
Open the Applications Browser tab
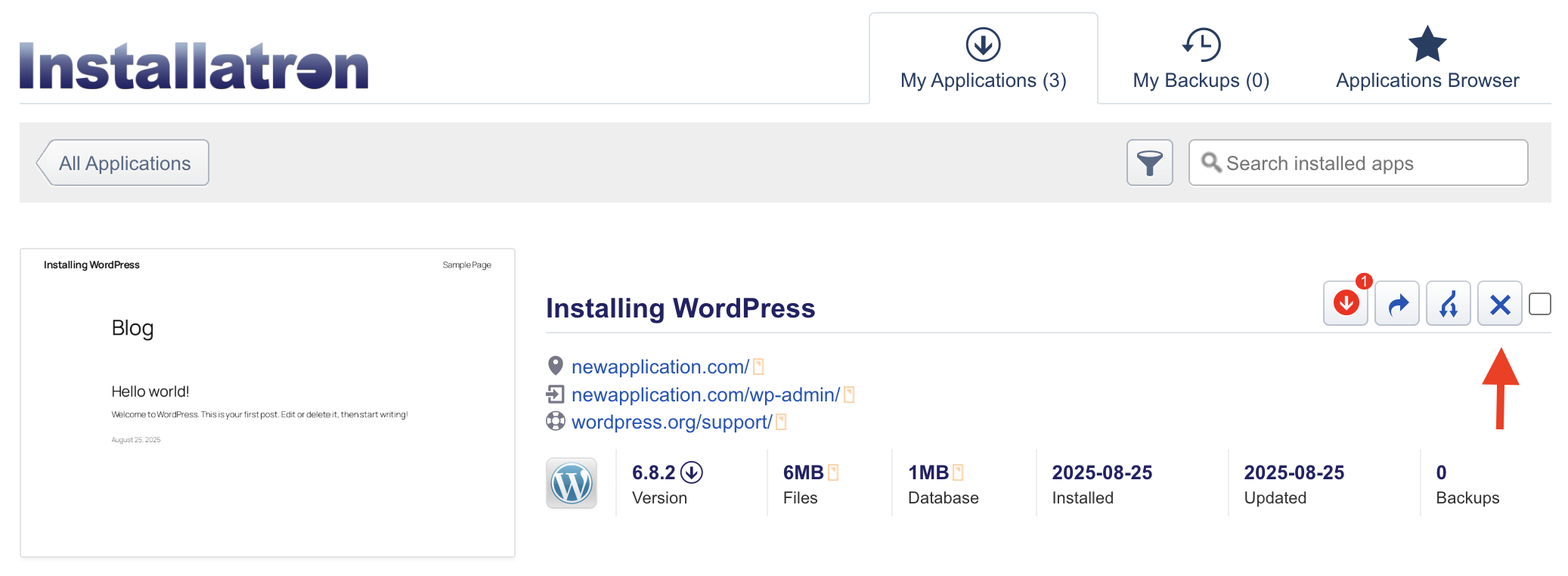(x=1427, y=58)
